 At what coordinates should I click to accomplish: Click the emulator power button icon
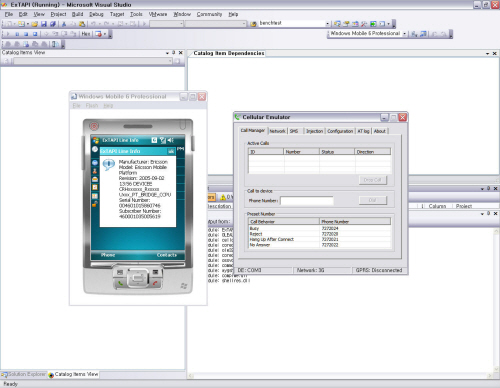click(94, 126)
